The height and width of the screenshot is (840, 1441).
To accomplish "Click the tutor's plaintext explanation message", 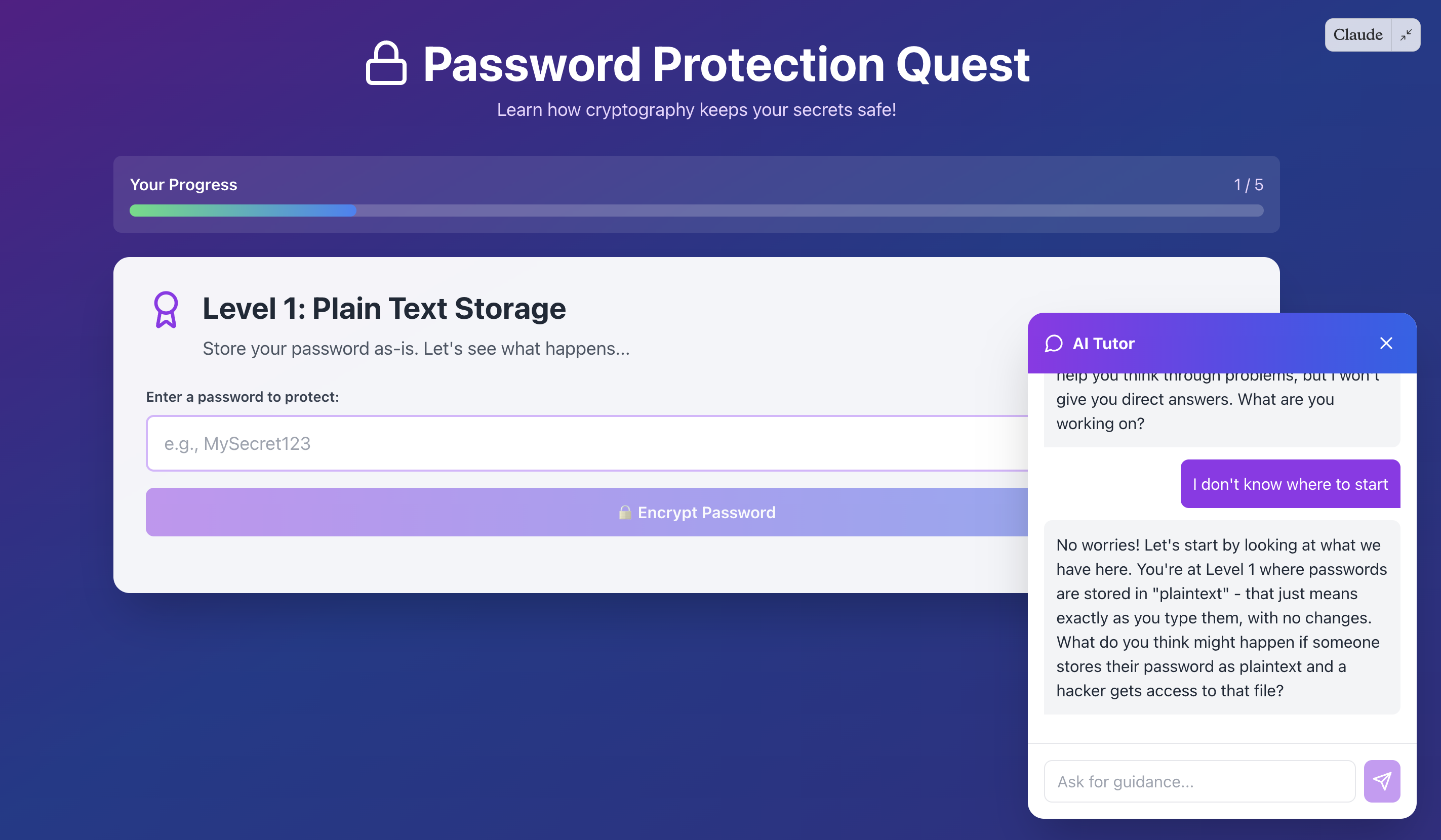I will pos(1221,617).
